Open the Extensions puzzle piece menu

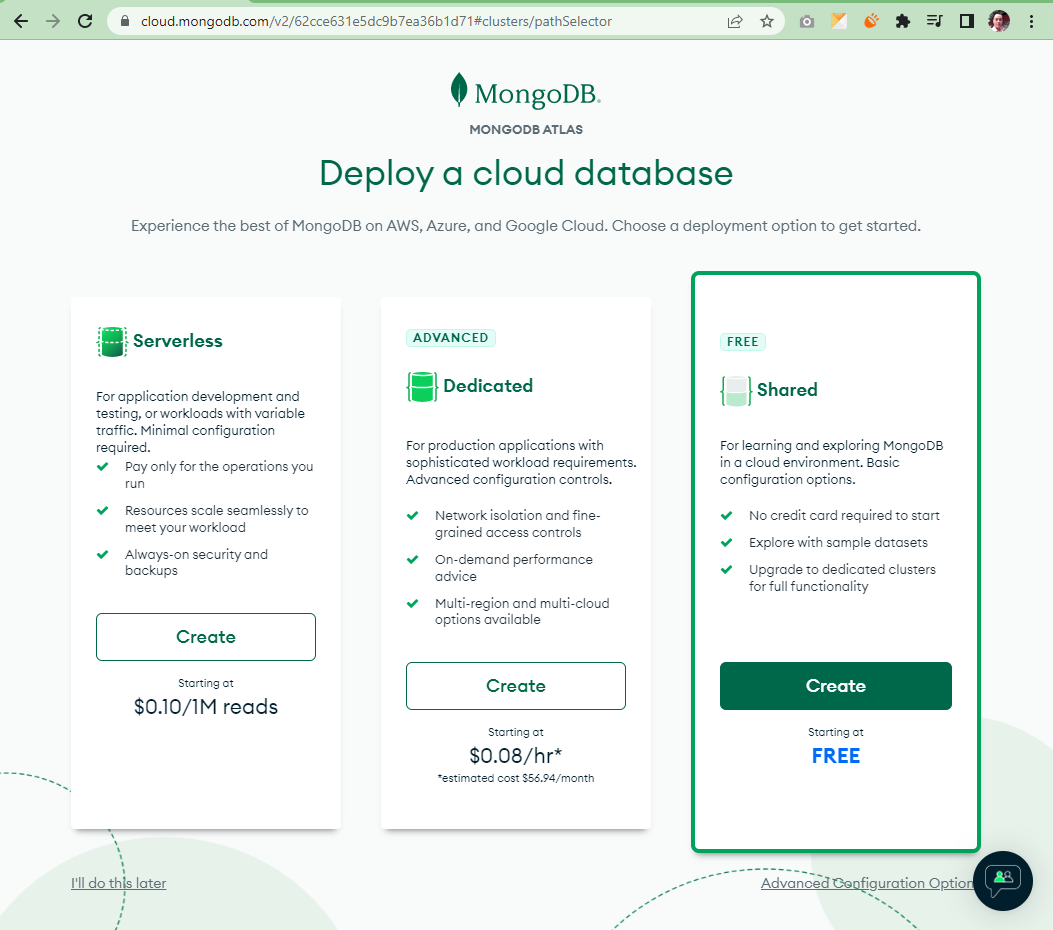903,21
